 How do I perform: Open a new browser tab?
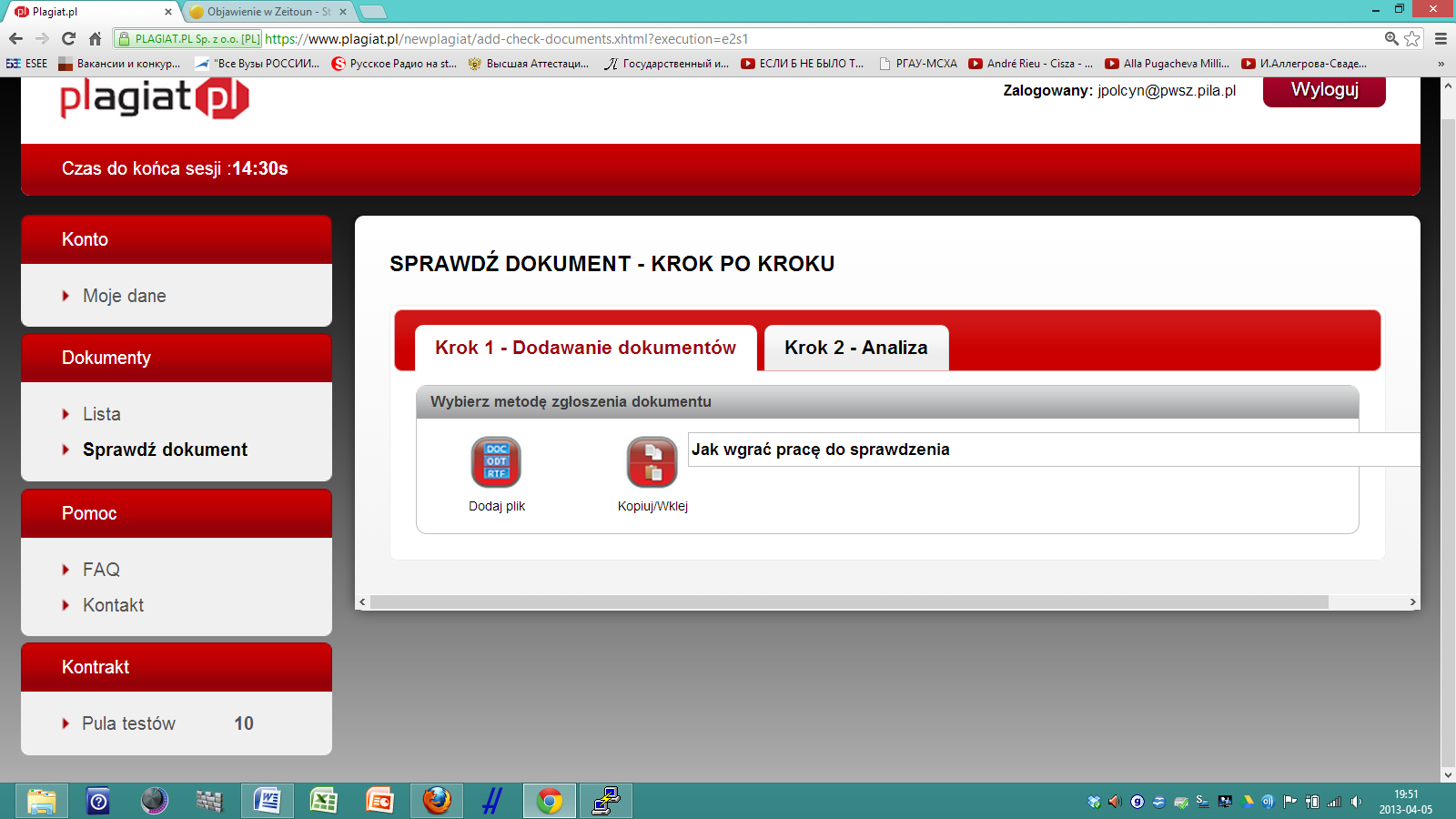pos(373,12)
